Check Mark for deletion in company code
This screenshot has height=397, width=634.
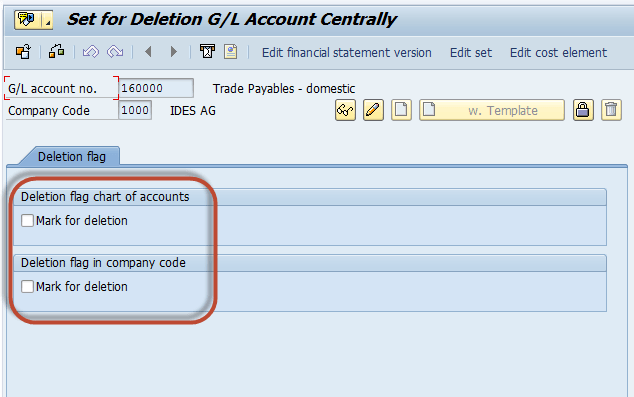(27, 287)
